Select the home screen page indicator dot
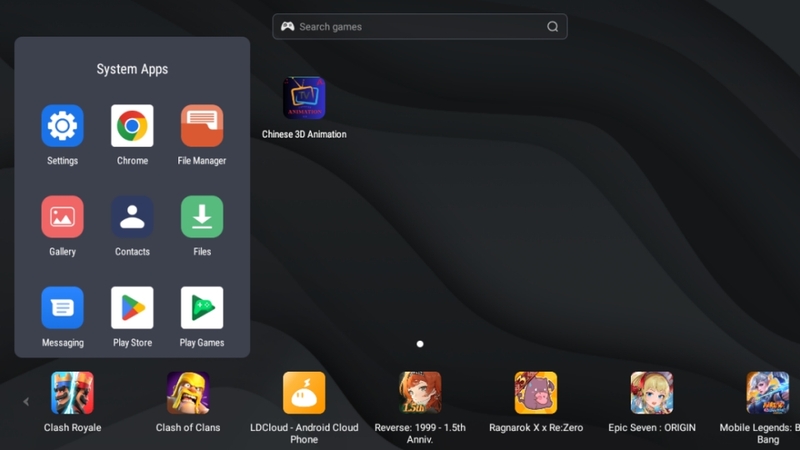The image size is (800, 450). coord(420,344)
